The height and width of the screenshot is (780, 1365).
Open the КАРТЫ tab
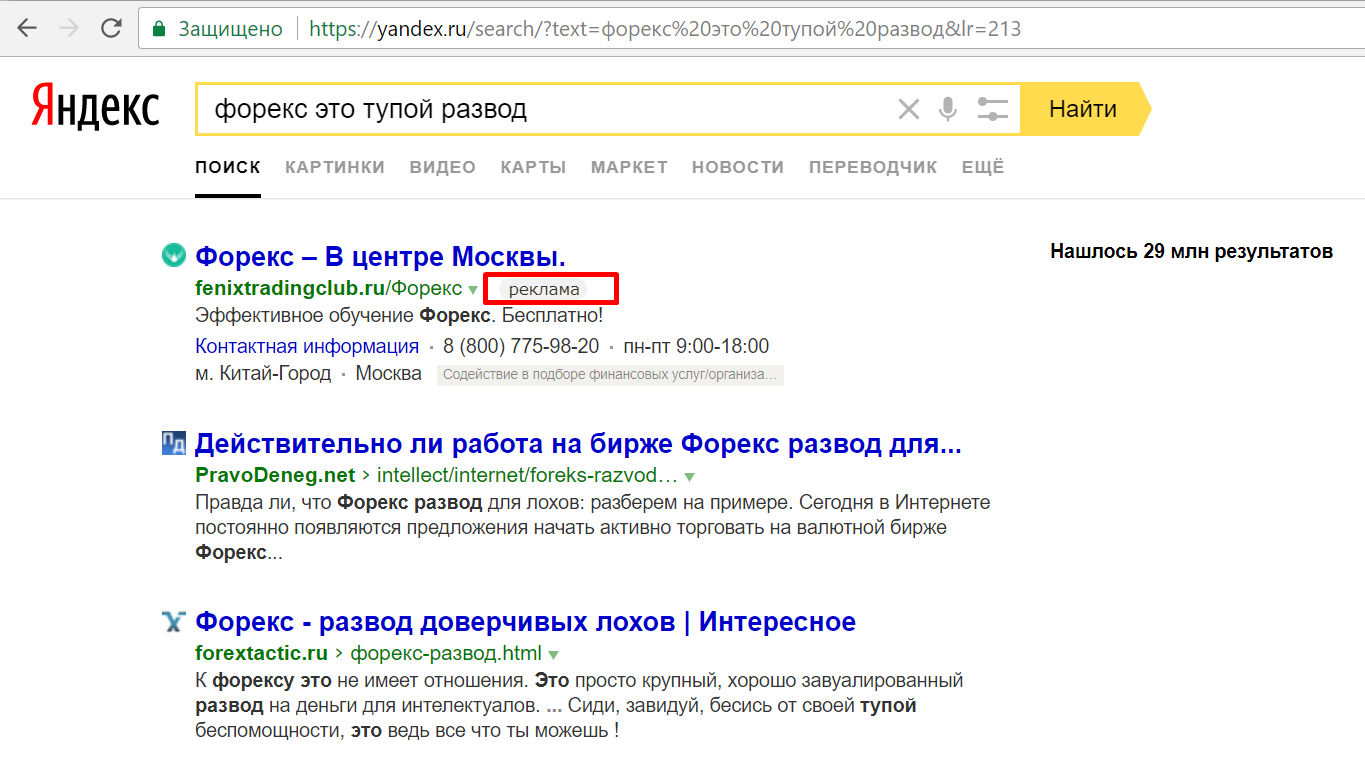tap(534, 167)
